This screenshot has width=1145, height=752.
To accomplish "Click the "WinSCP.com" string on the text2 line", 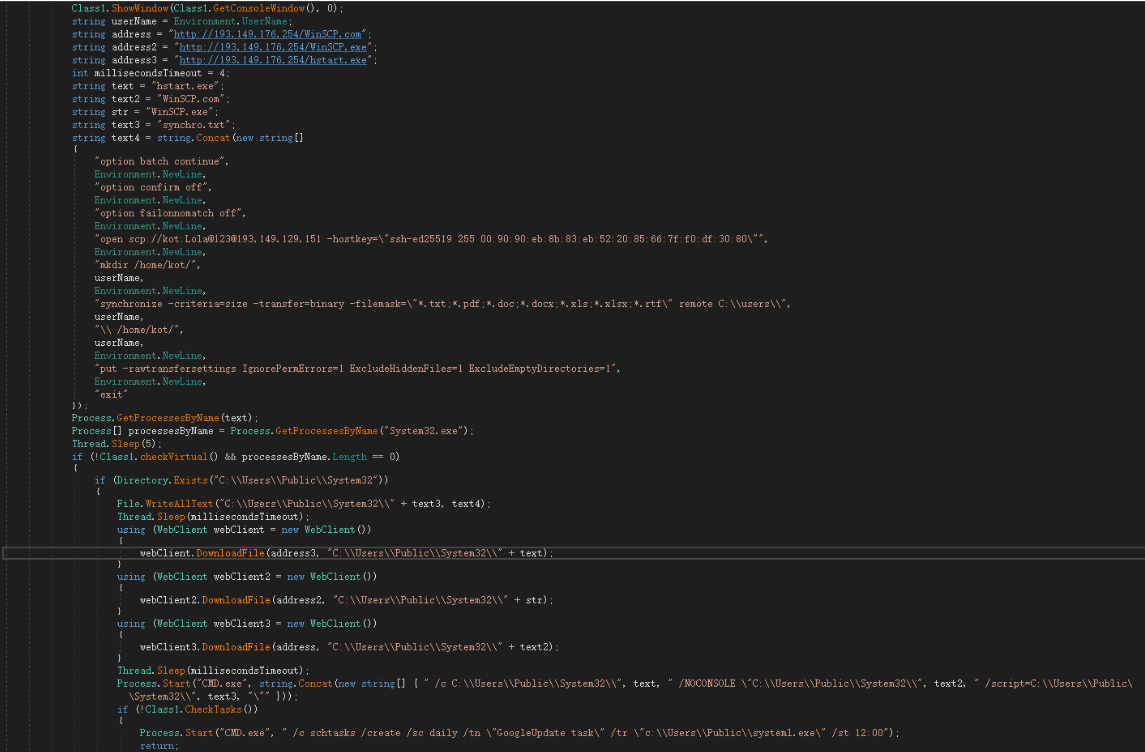I will [191, 99].
